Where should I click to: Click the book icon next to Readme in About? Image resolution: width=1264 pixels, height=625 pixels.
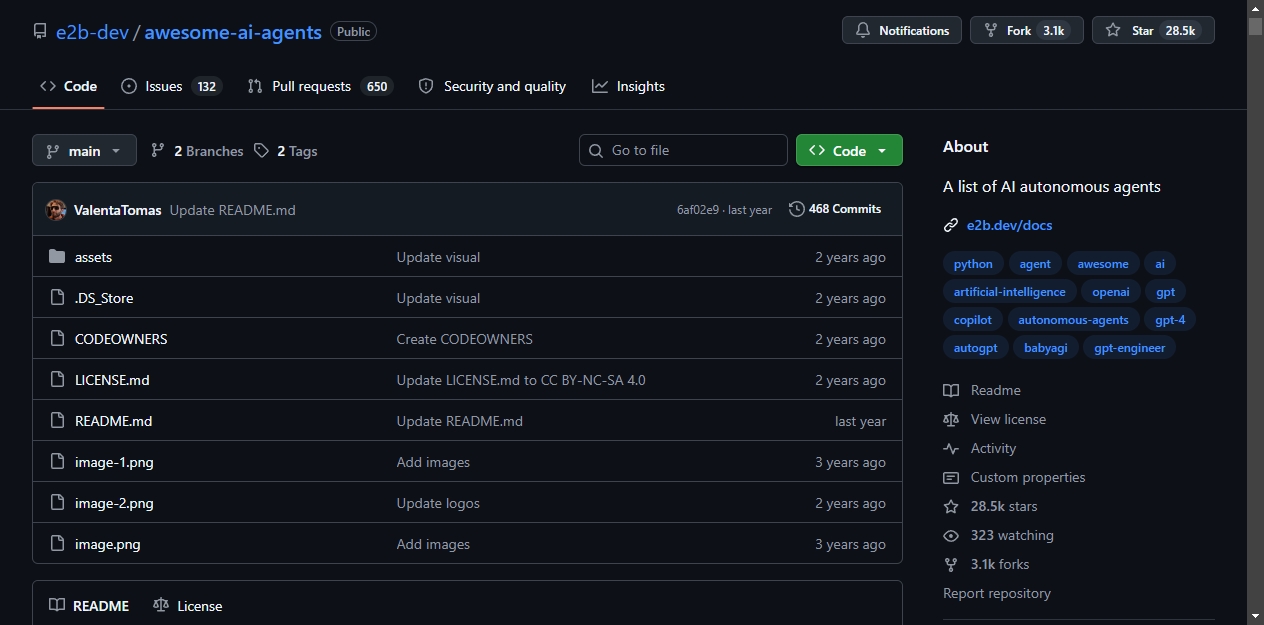(x=951, y=390)
